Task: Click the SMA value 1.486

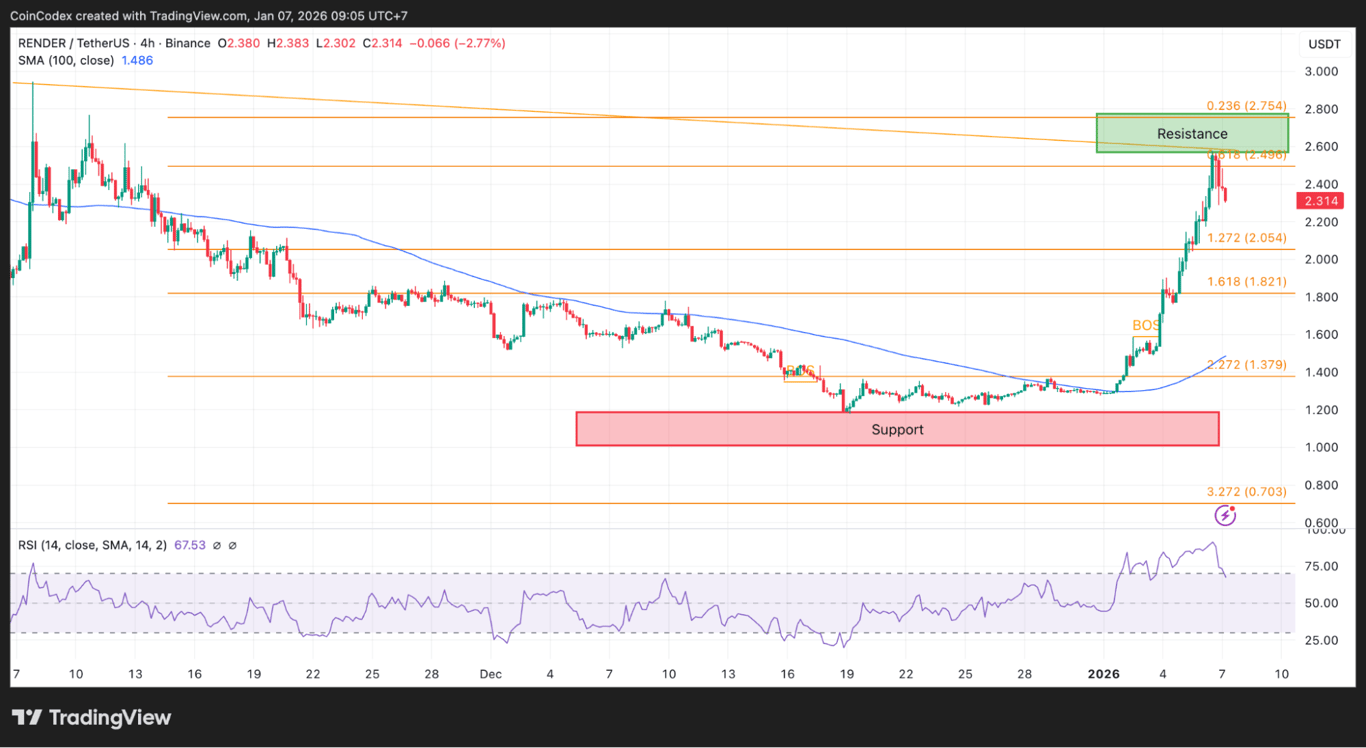Action: click(x=137, y=60)
